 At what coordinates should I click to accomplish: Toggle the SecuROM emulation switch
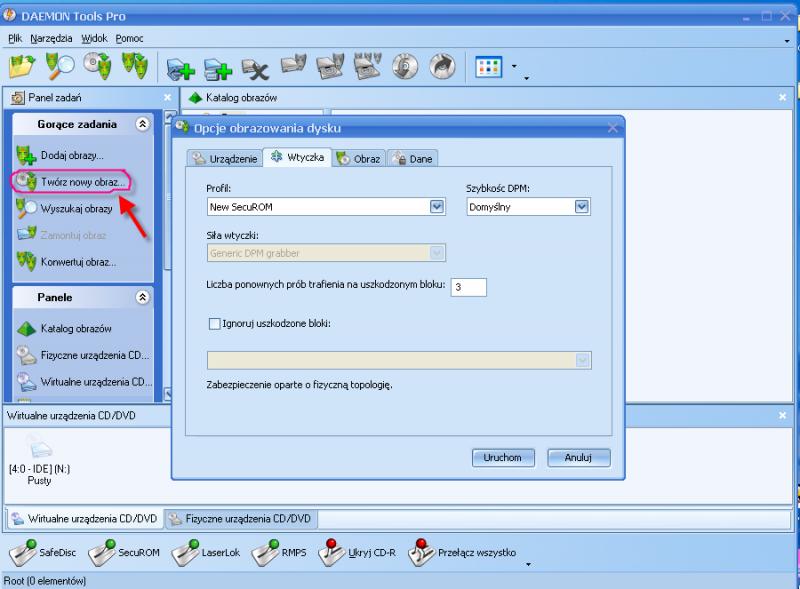(x=124, y=553)
